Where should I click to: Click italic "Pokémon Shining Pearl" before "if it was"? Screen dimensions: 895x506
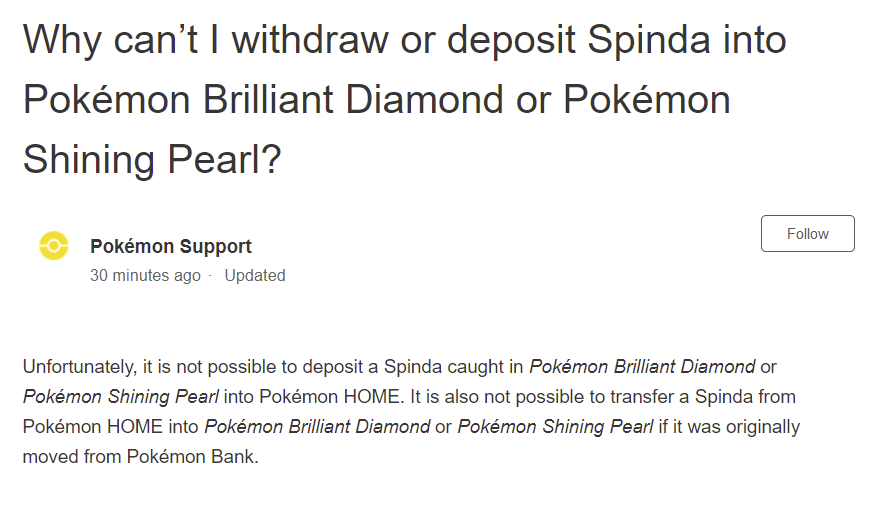click(555, 427)
